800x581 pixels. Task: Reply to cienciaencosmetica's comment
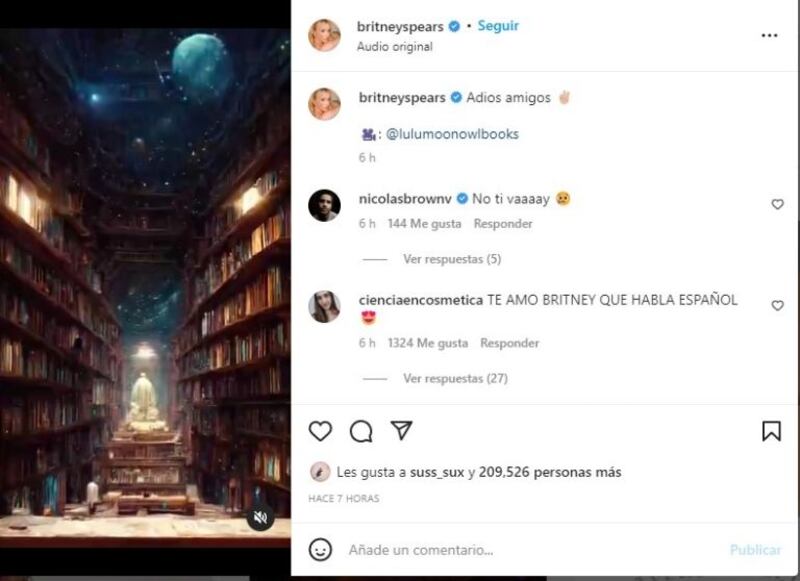(x=509, y=343)
